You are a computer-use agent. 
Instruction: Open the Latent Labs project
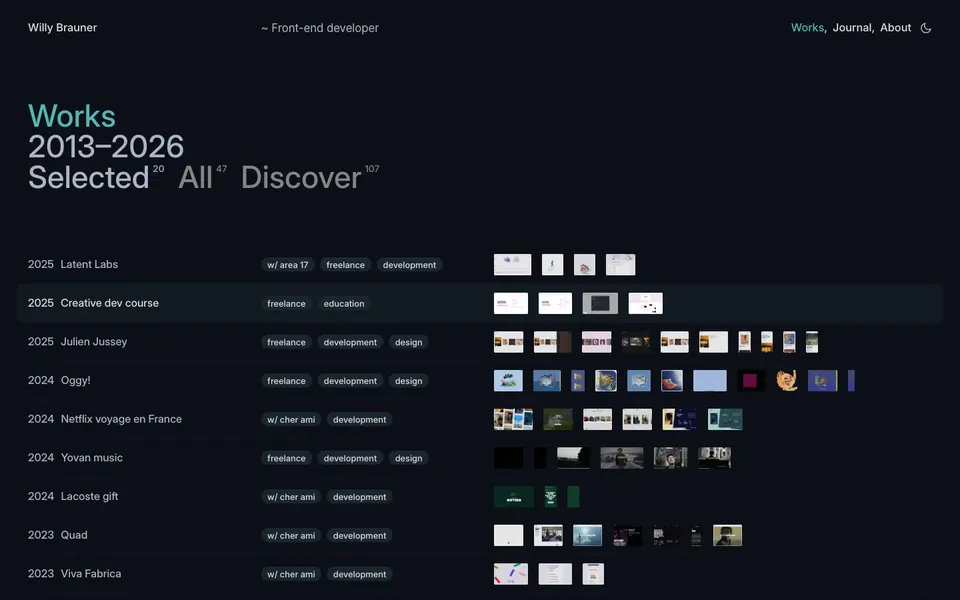(89, 264)
